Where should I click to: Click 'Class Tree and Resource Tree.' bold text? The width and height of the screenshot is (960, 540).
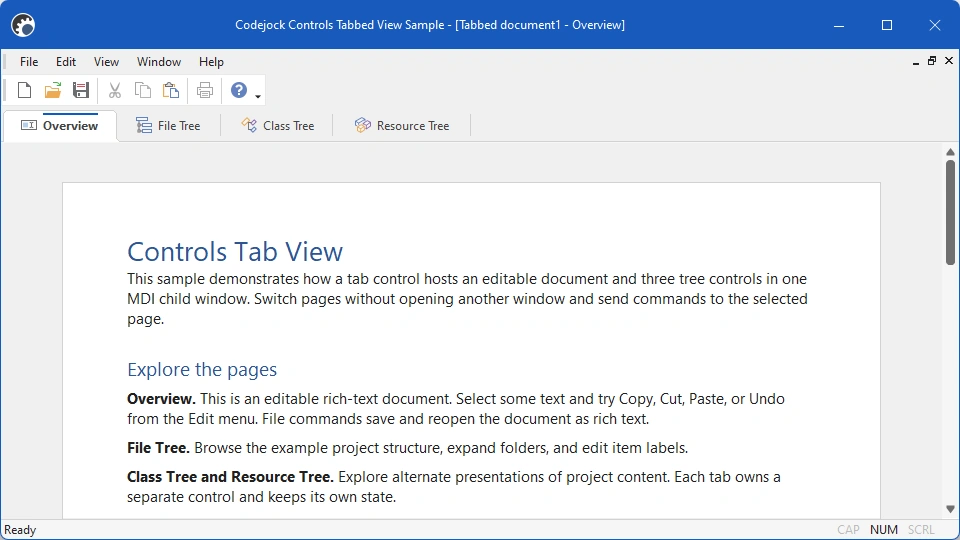click(230, 477)
